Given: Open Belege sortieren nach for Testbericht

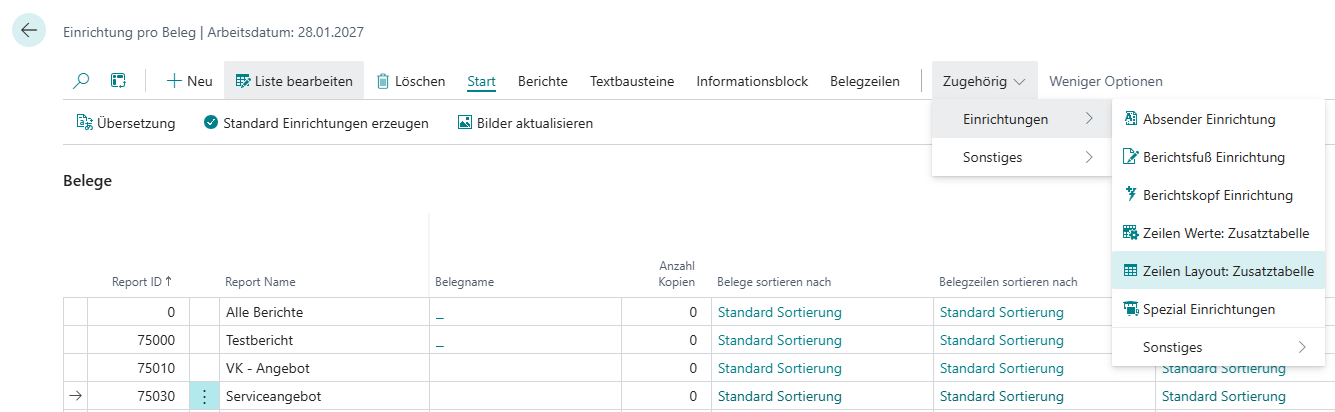Looking at the screenshot, I should tap(780, 340).
